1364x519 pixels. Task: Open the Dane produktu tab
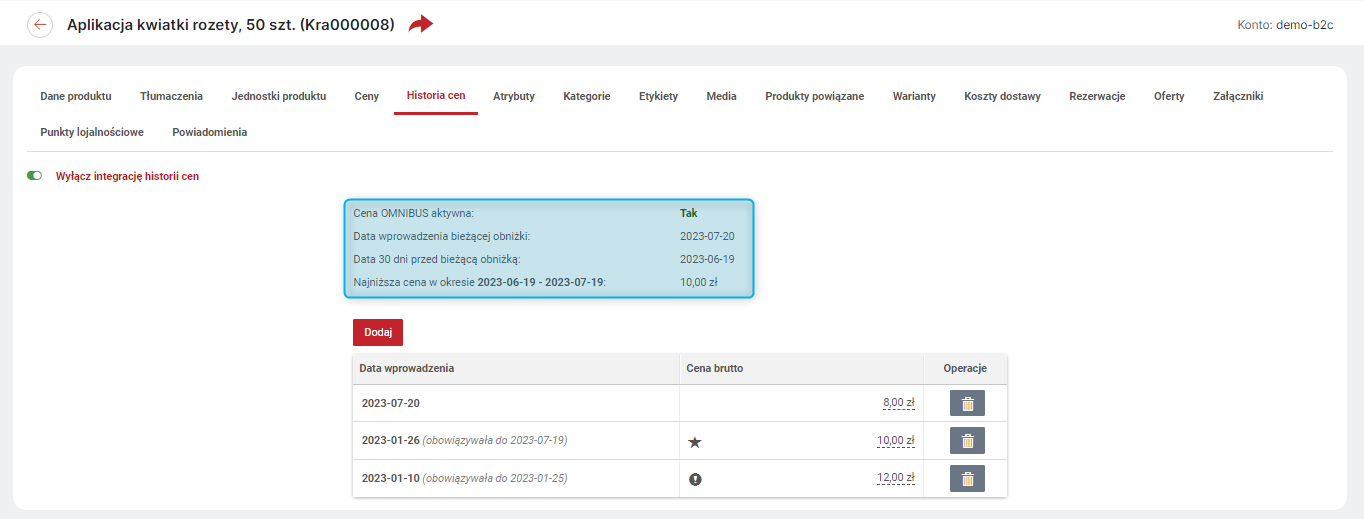tap(76, 96)
